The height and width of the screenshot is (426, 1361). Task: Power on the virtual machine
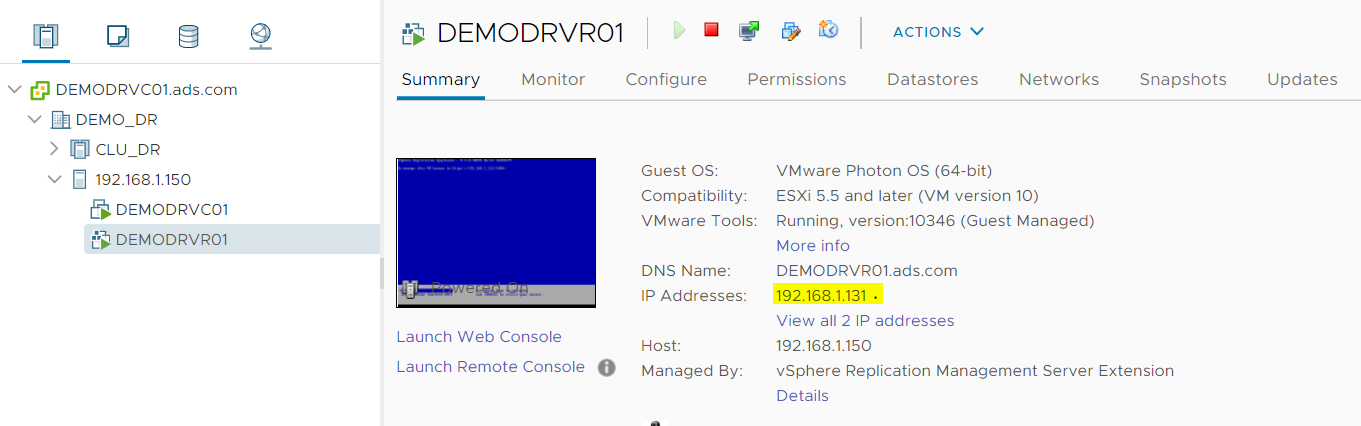pyautogui.click(x=679, y=31)
